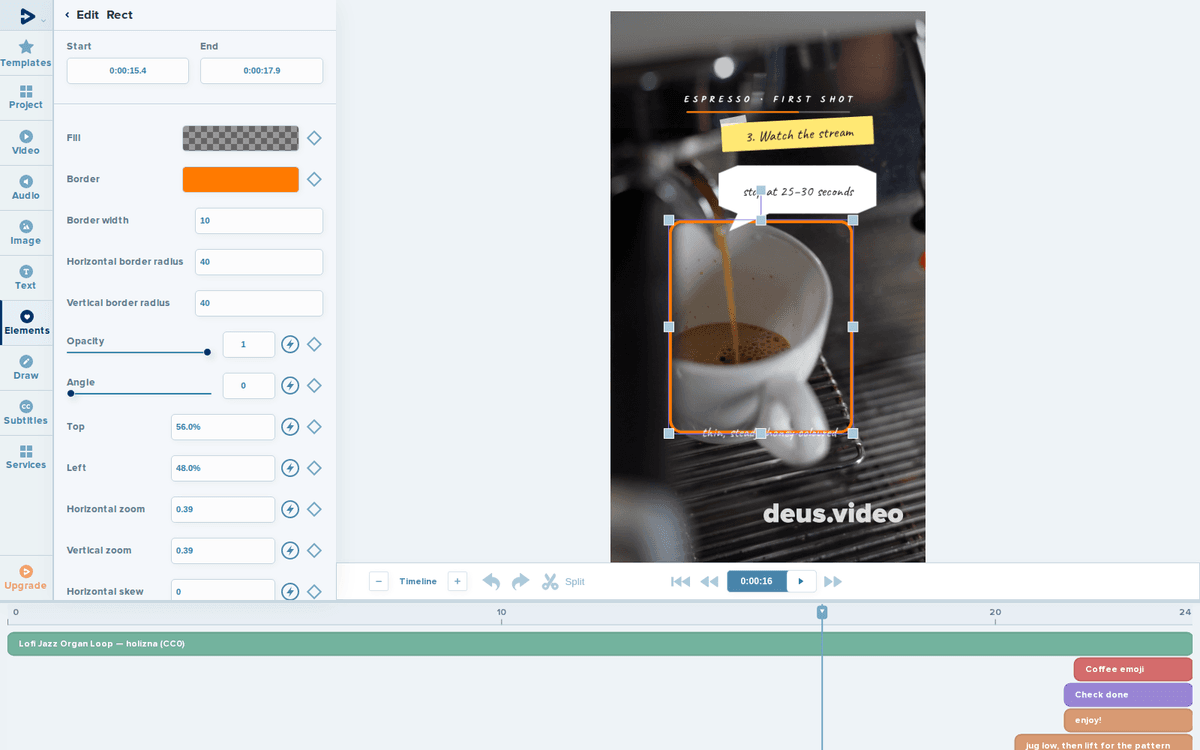Click the Border width field
Image resolution: width=1200 pixels, height=750 pixels.
259,221
